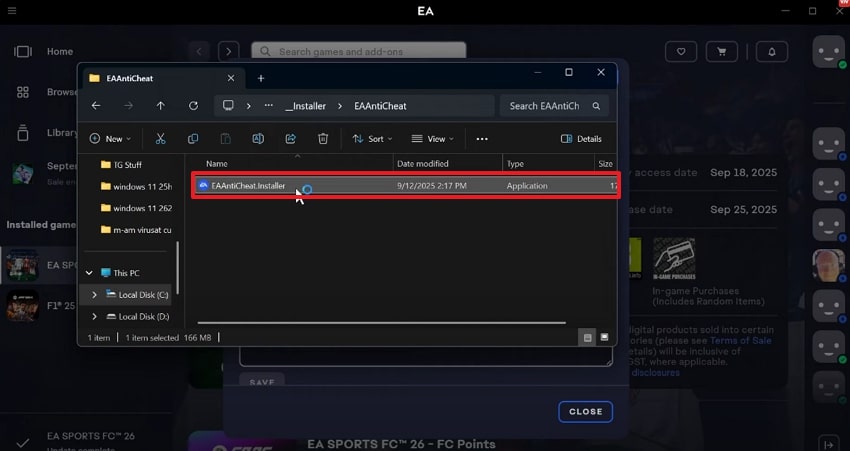The image size is (850, 451).
Task: Click the 9/12/2025 2:17 PM date cell
Action: (x=432, y=185)
